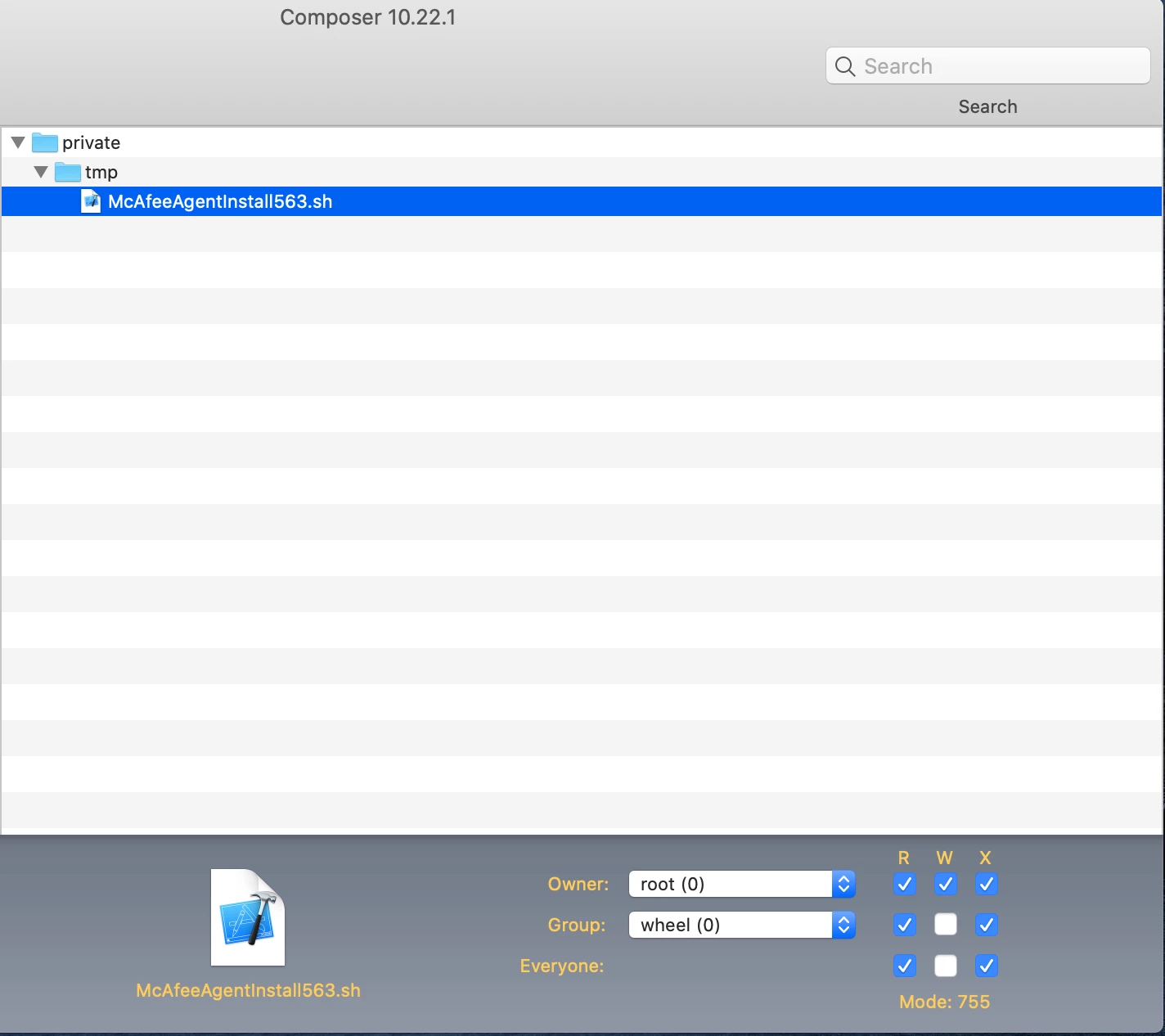Click the McAfeeAgentInstall563.sh file icon in the tree
This screenshot has width=1165, height=1036.
(x=91, y=201)
